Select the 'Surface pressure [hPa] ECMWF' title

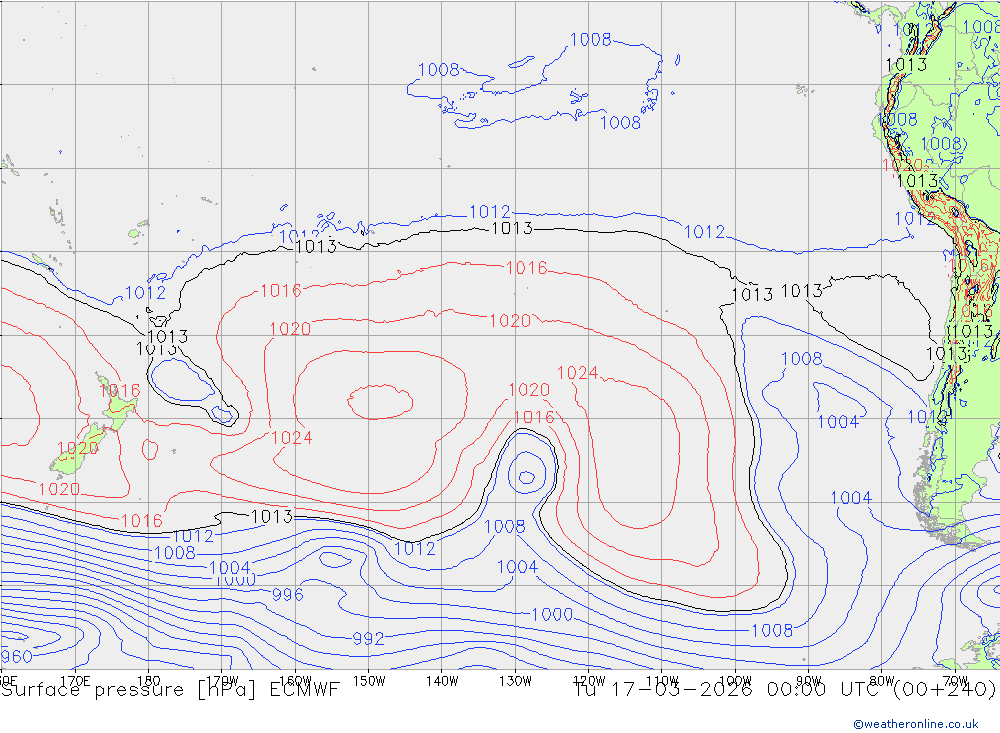[170, 690]
